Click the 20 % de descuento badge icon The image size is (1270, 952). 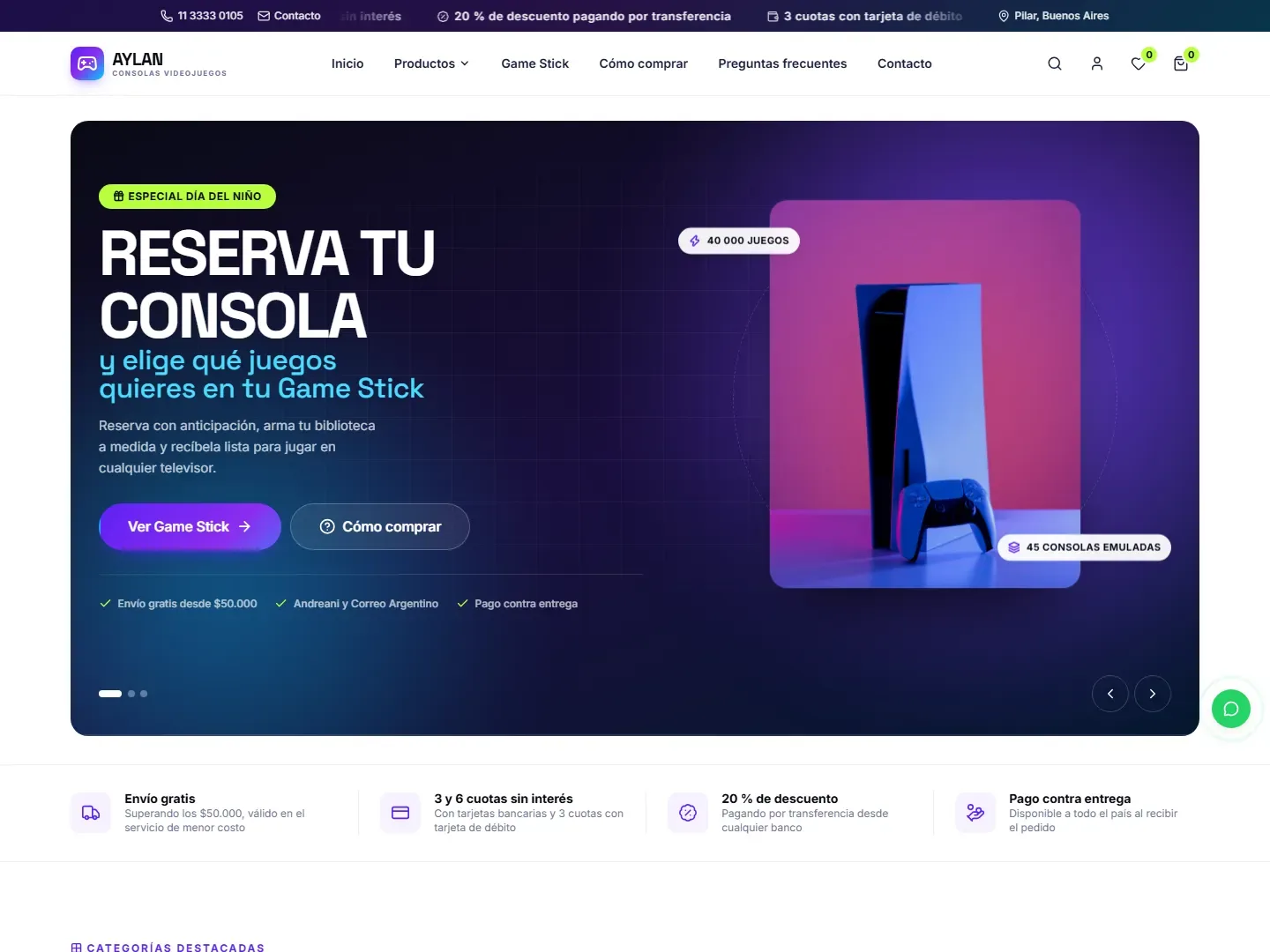pyautogui.click(x=688, y=813)
